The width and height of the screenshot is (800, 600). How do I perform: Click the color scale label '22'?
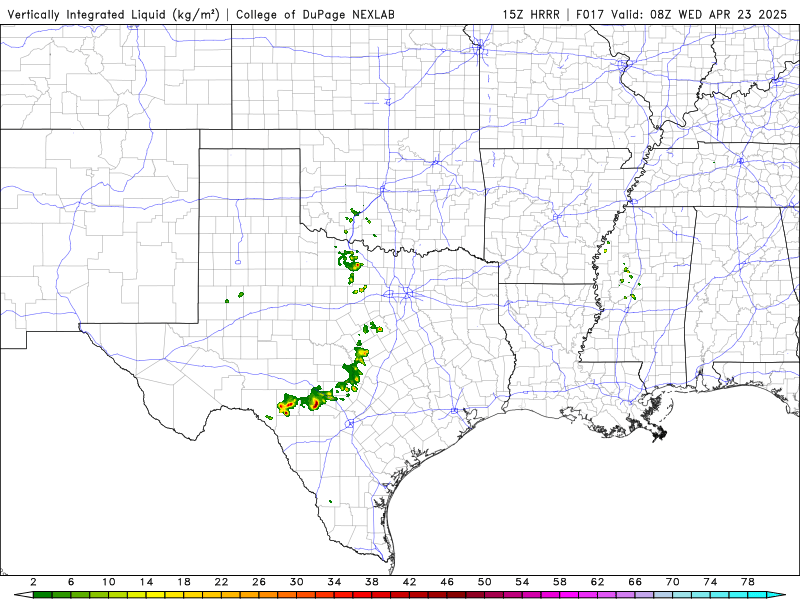(221, 582)
